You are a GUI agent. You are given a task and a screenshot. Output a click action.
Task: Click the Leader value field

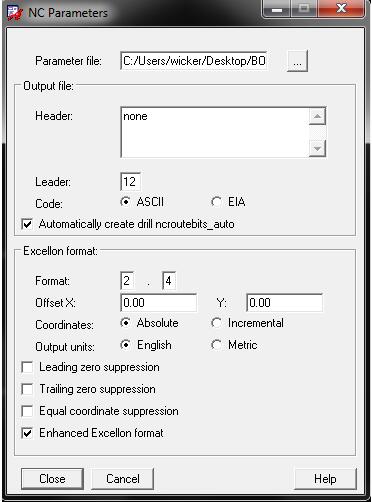click(x=130, y=182)
